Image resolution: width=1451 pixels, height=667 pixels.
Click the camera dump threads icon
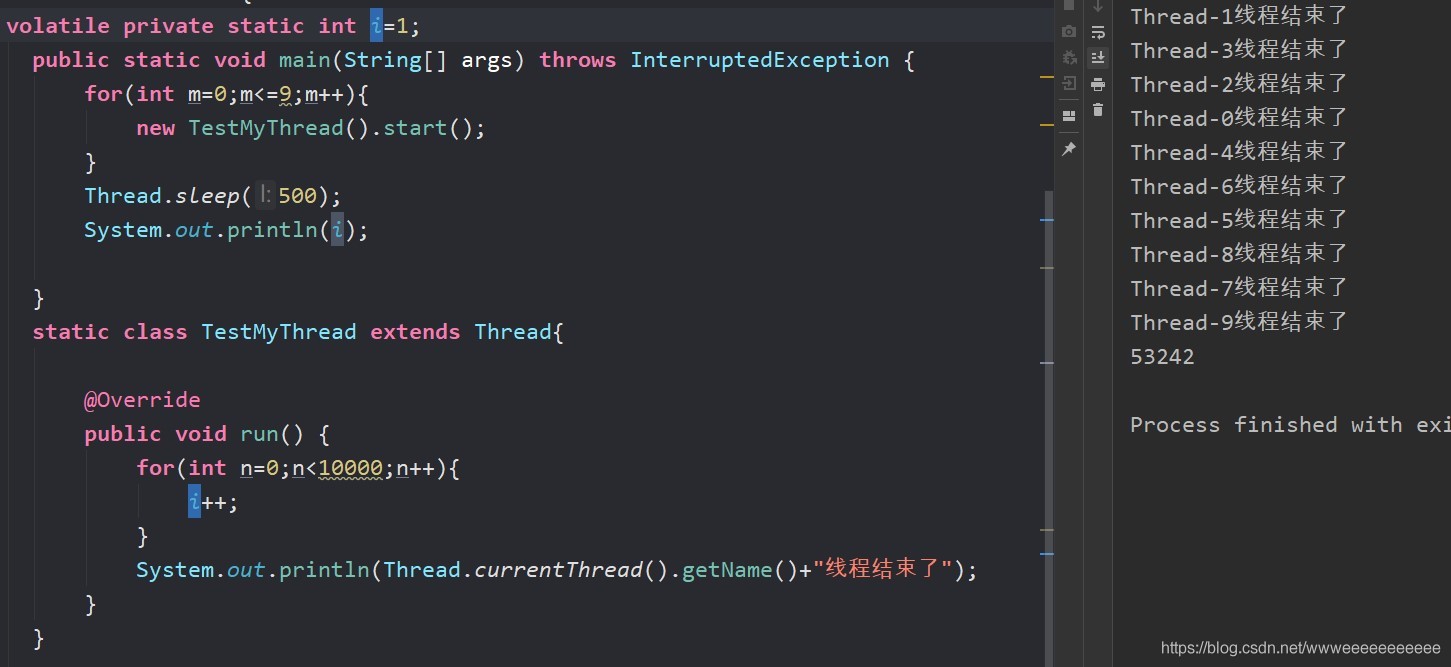(1069, 31)
